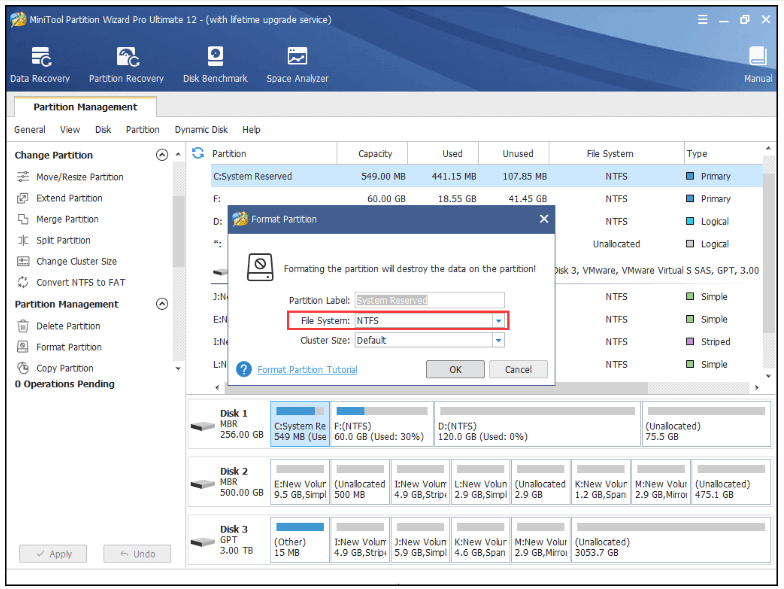Viewport: 784px width, 589px height.
Task: Collapse the Change Partition section
Action: click(x=162, y=155)
